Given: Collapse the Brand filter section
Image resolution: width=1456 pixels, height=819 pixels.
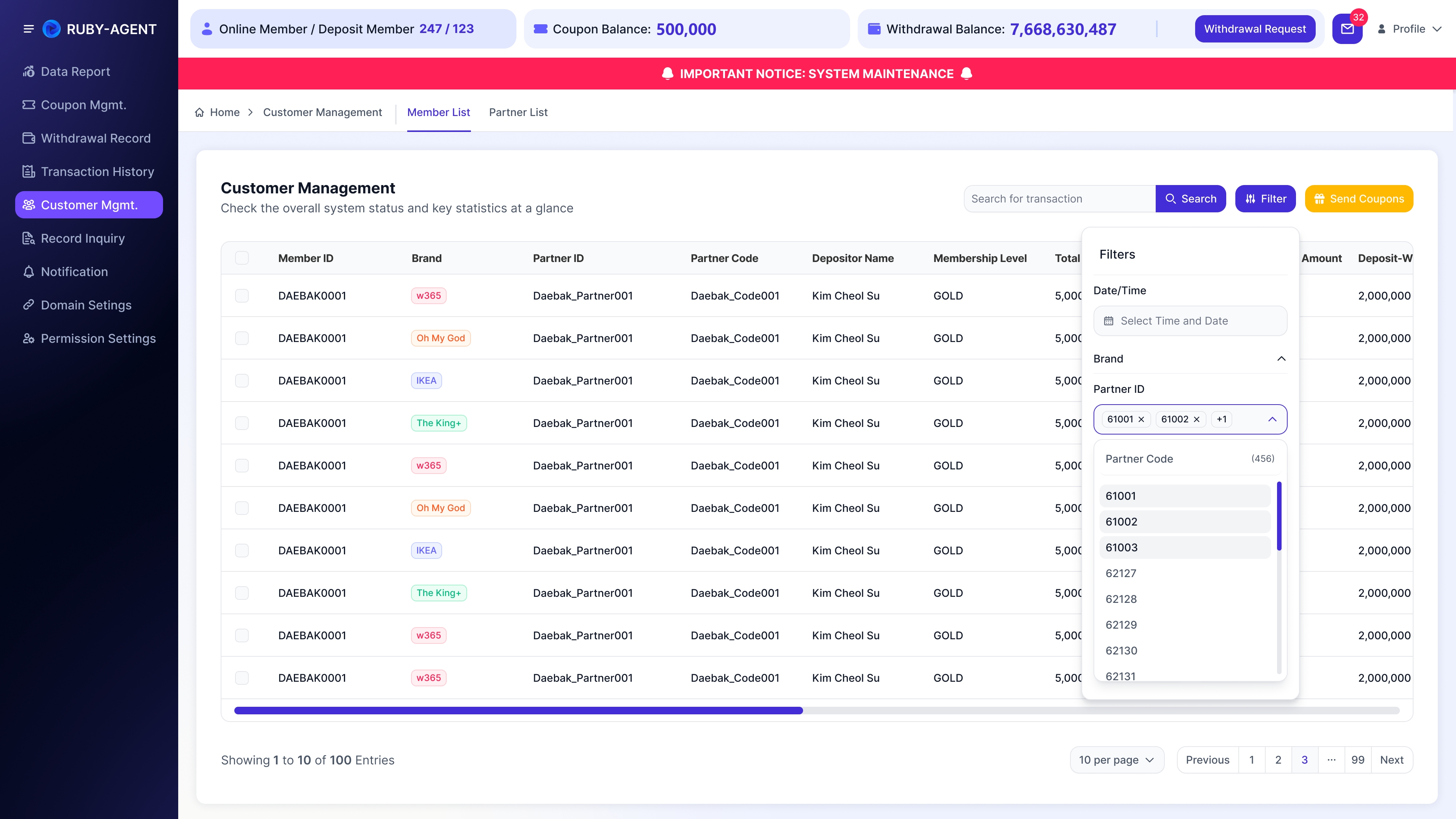Looking at the screenshot, I should pyautogui.click(x=1281, y=359).
